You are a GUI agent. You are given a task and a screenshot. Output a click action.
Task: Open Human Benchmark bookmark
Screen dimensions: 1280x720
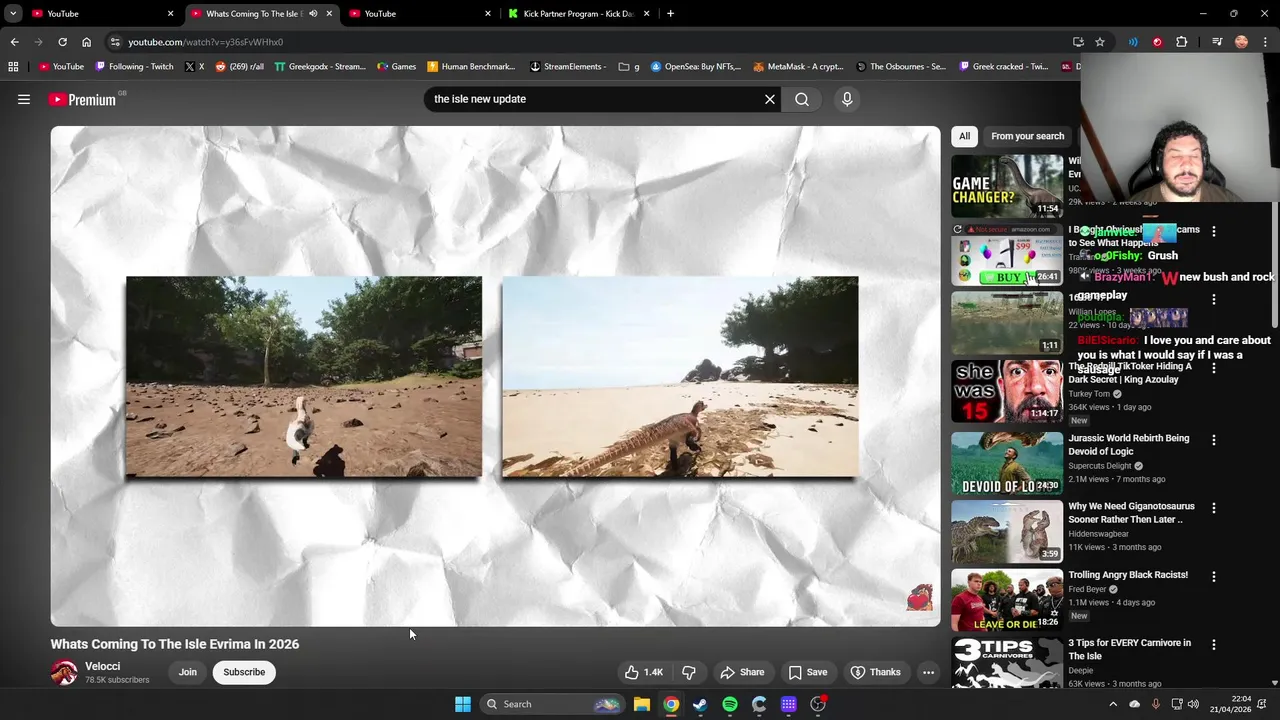pyautogui.click(x=471, y=67)
